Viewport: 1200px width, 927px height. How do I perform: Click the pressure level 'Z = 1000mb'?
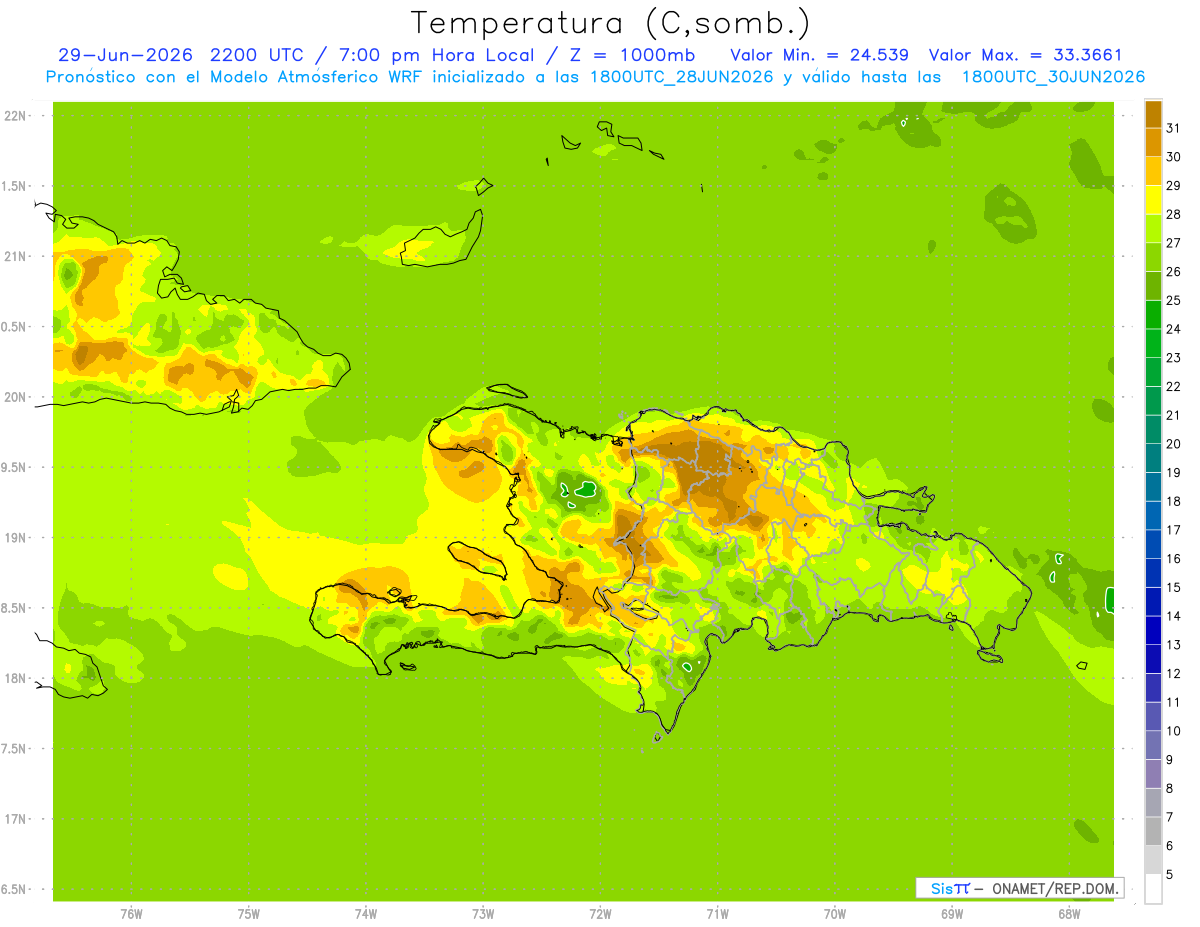(631, 55)
